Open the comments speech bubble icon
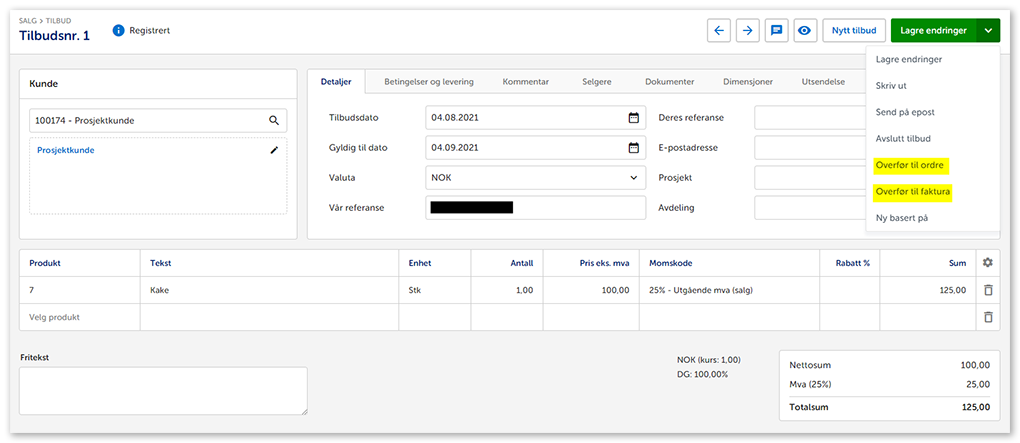Image resolution: width=1020 pixels, height=443 pixels. tap(776, 31)
